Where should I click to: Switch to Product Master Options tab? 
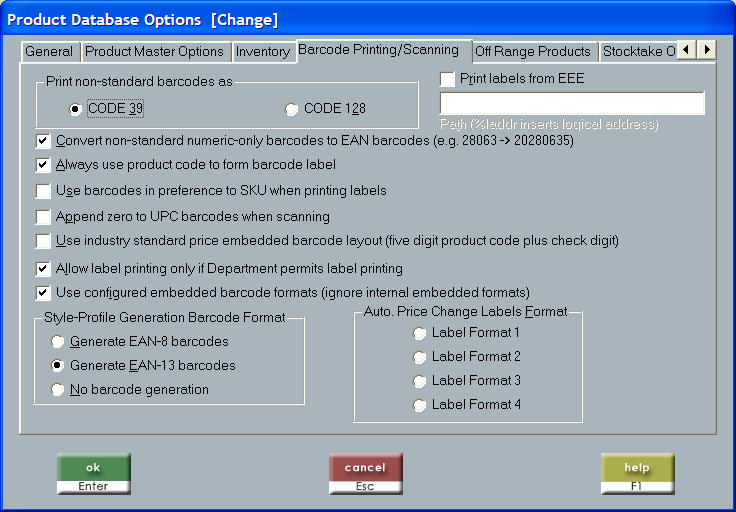click(x=155, y=52)
